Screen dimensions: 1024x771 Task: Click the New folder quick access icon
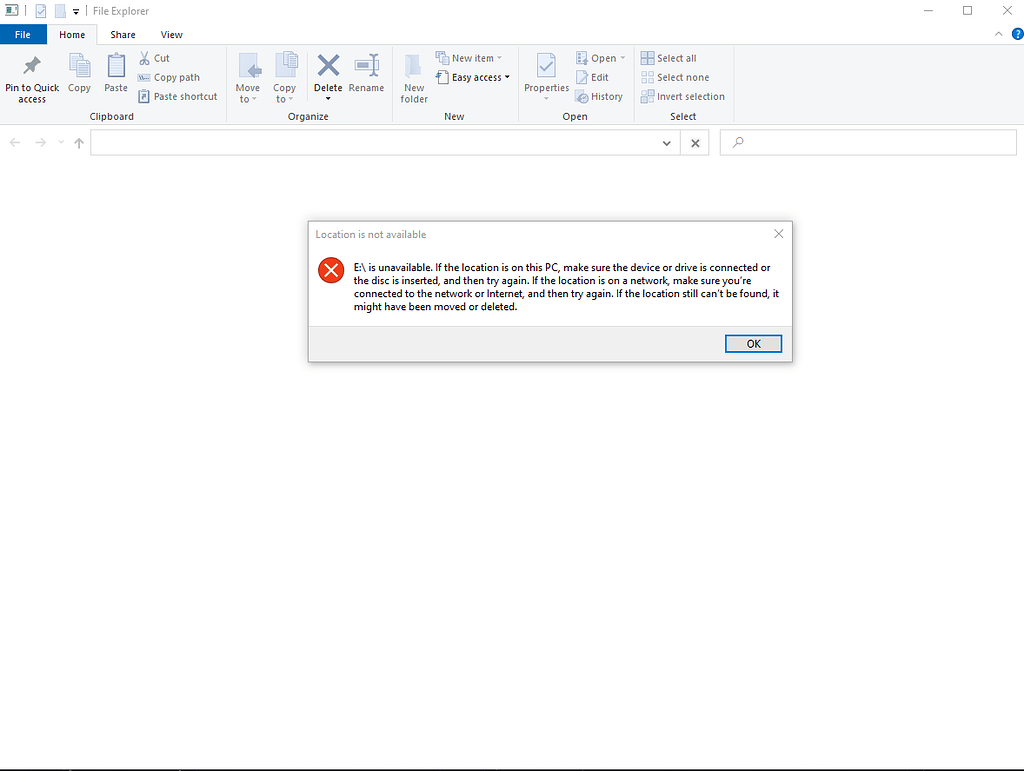tap(60, 11)
